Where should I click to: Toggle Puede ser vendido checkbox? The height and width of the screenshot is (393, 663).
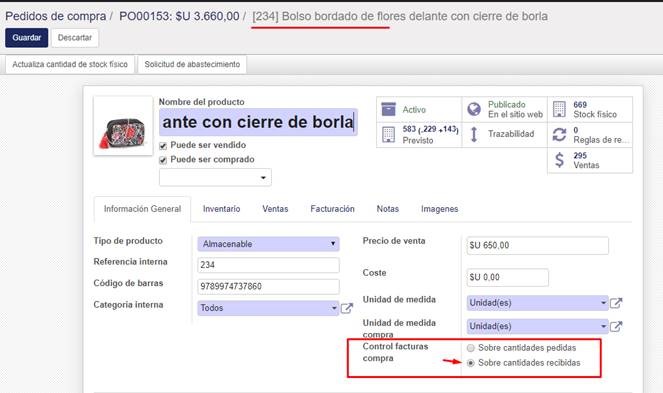[163, 146]
